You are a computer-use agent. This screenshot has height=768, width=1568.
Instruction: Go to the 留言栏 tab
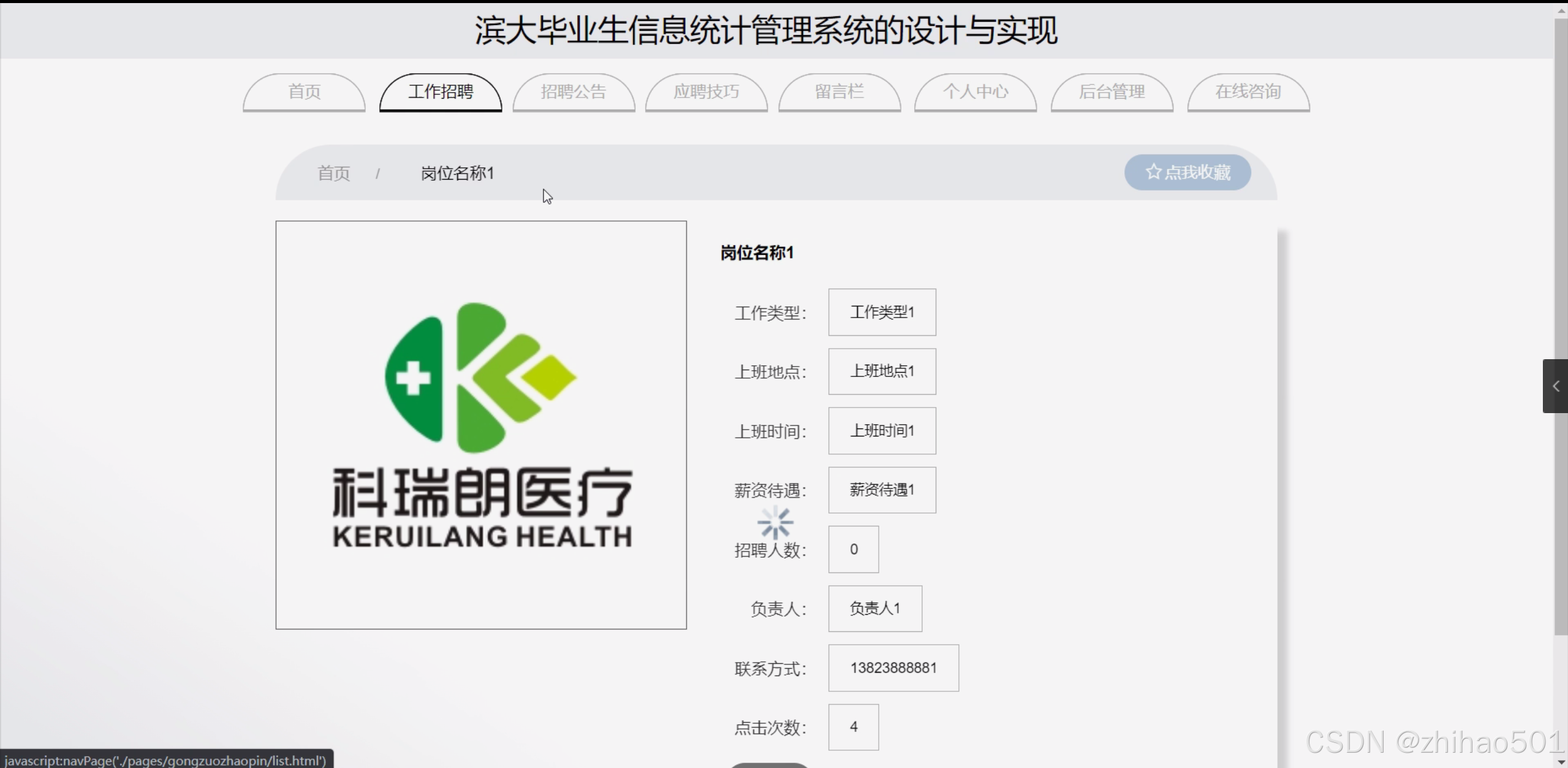pos(839,93)
